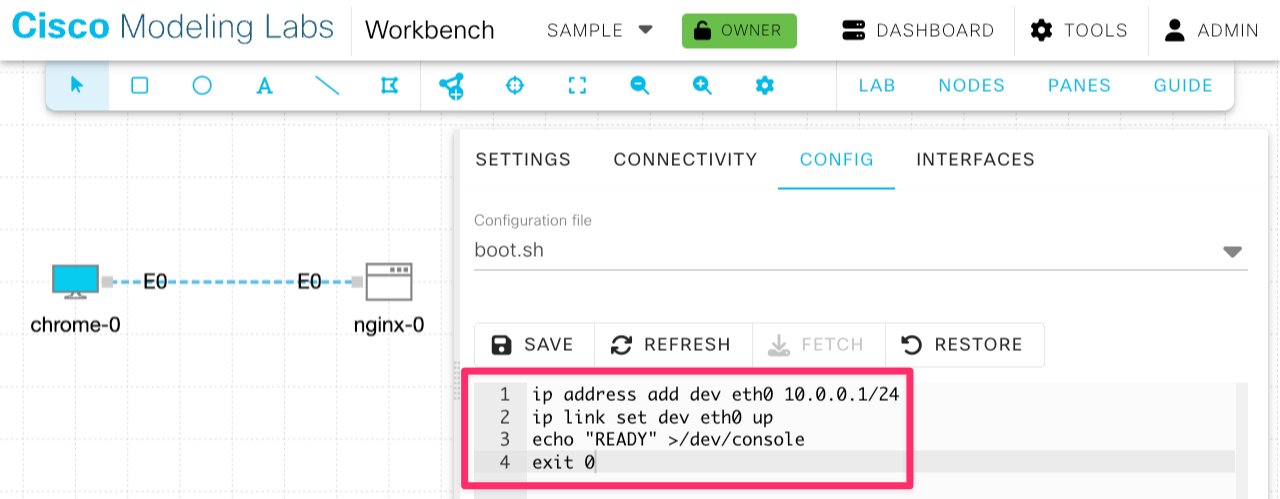Open the workbench settings gear
Image resolution: width=1280 pixels, height=499 pixels.
pos(765,86)
